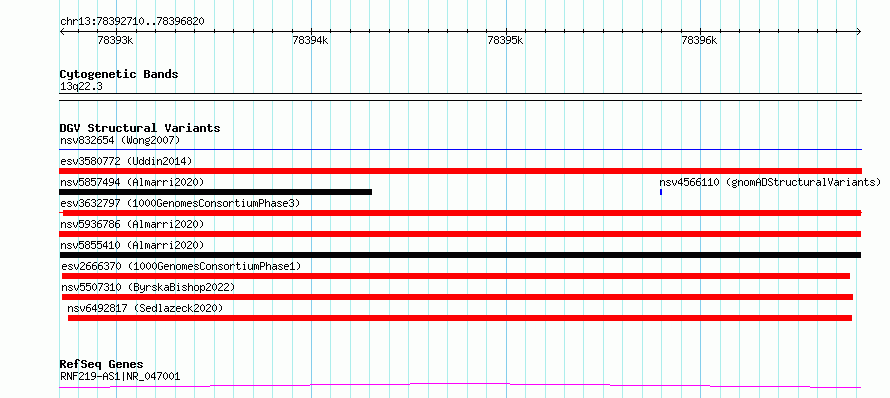Click the red nsv6492817 variant bar
890x398 pixels.
pos(460,318)
